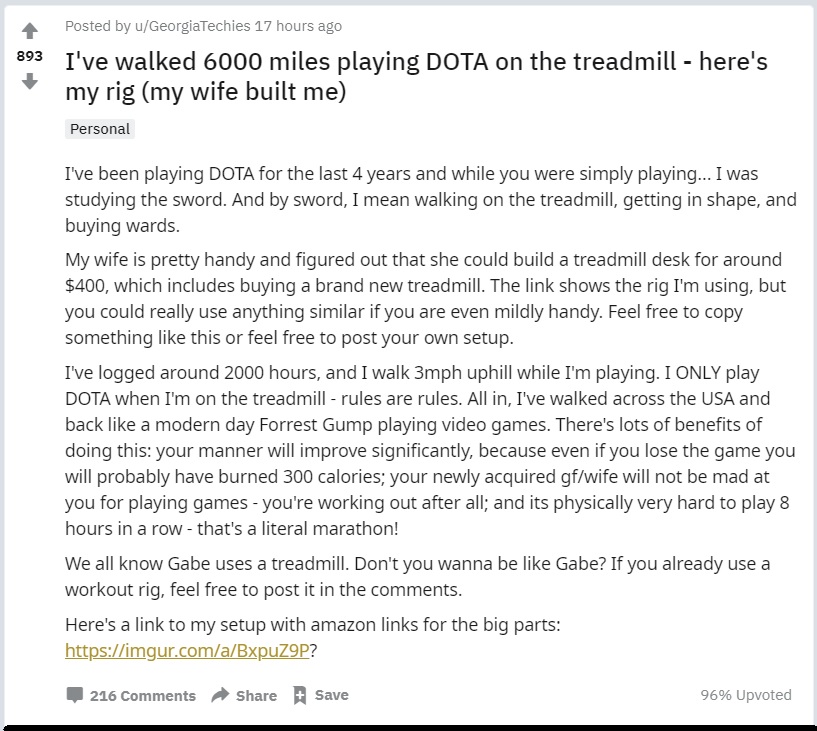This screenshot has height=731, width=817.
Task: Click the 'Here's a link to my setup' line
Action: 312,624
